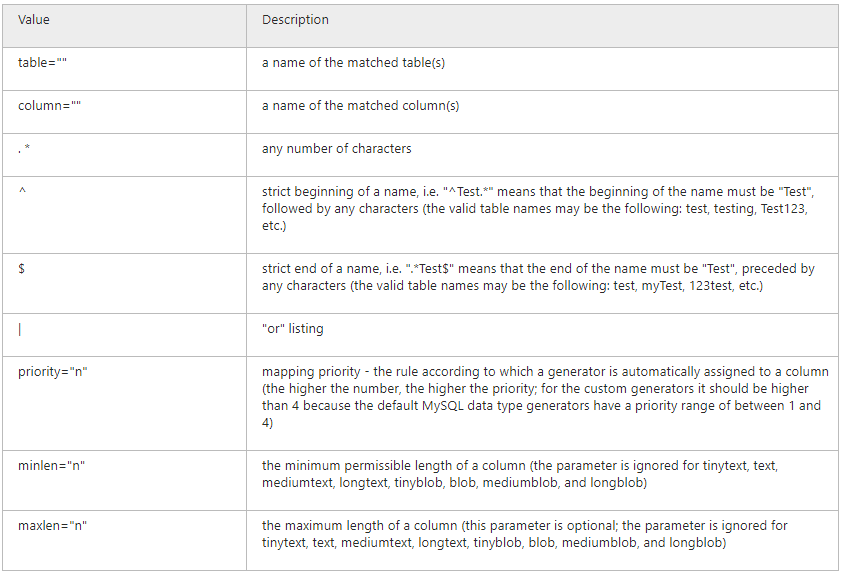Click the Value column header

[x=124, y=26]
